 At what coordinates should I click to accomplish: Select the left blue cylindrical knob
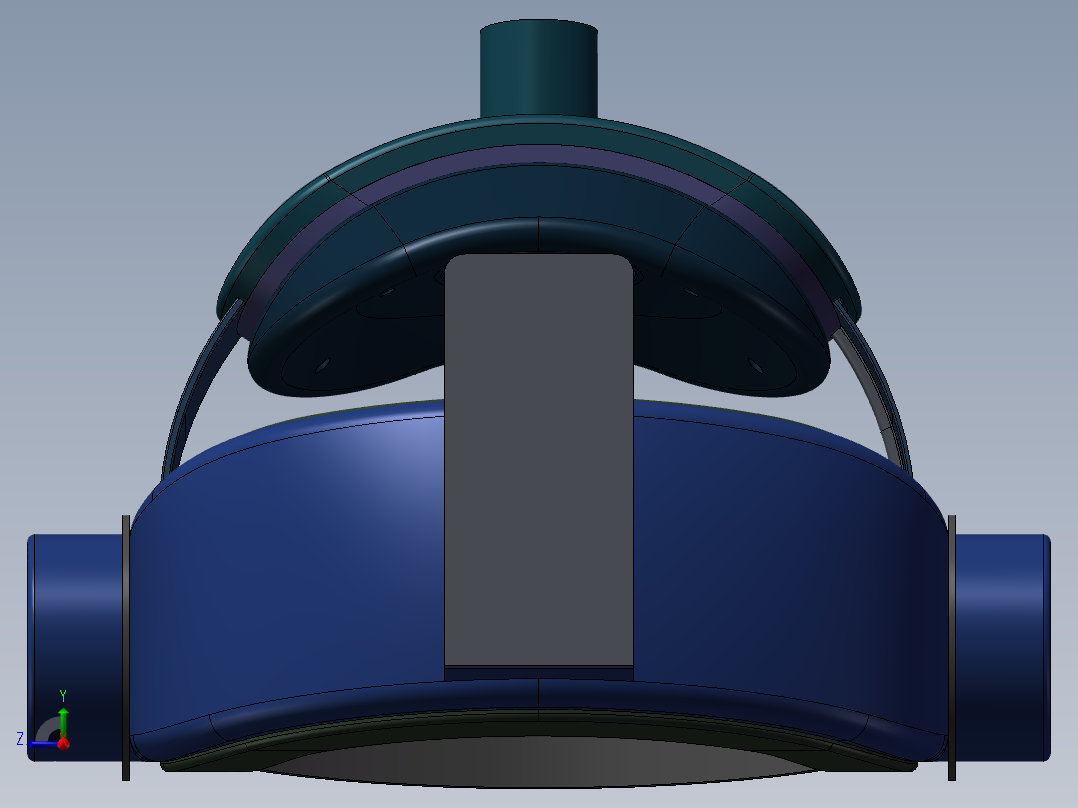pyautogui.click(x=76, y=646)
